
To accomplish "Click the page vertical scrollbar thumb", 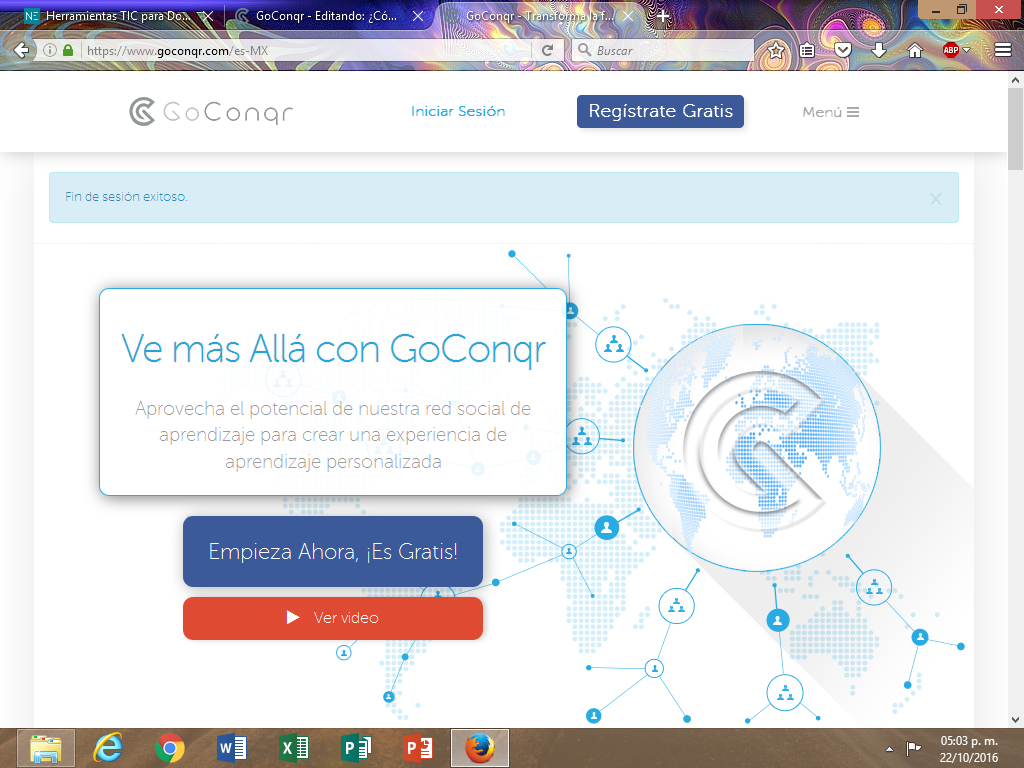I will coord(1015,129).
